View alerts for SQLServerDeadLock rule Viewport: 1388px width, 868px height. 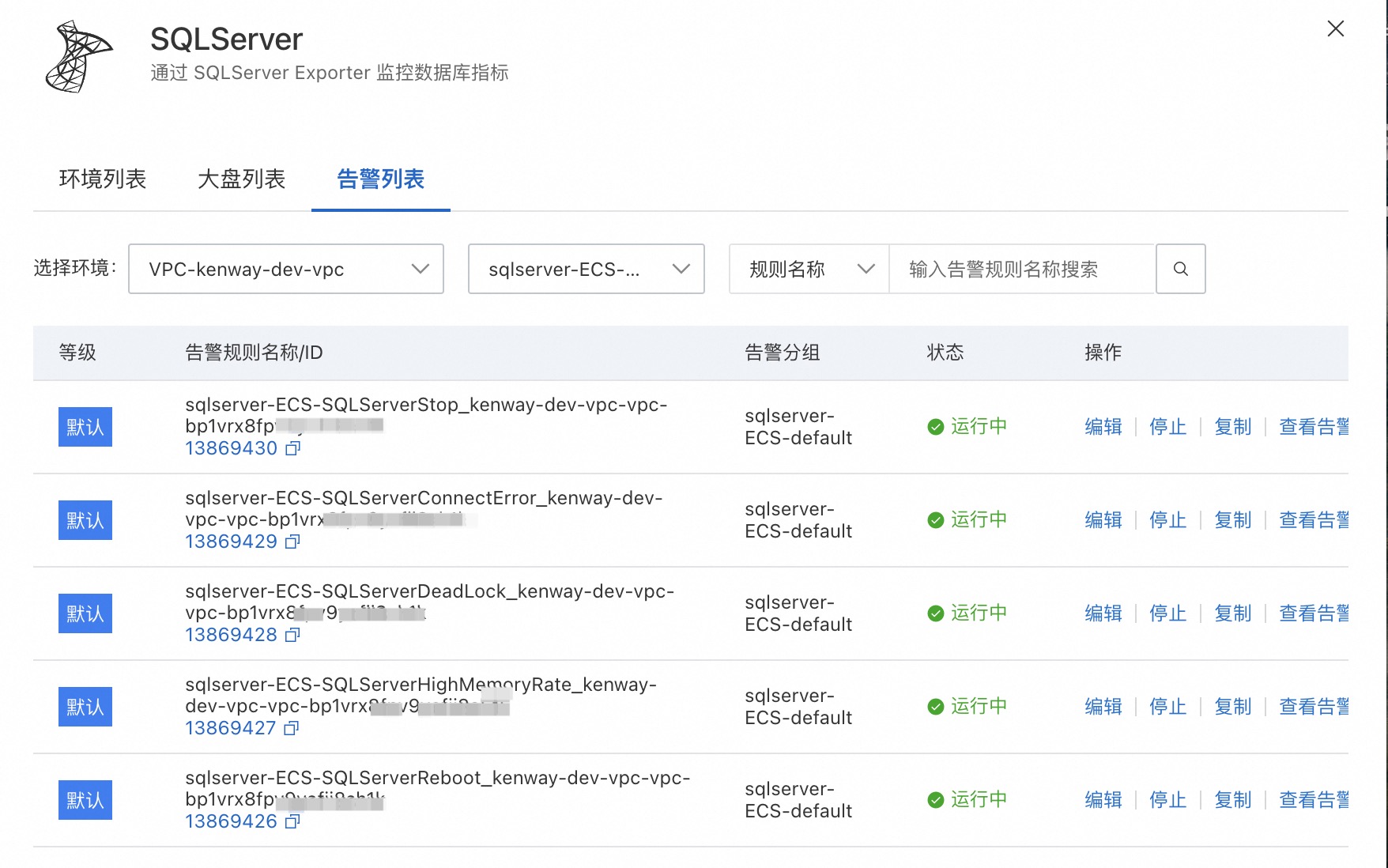pos(1314,613)
